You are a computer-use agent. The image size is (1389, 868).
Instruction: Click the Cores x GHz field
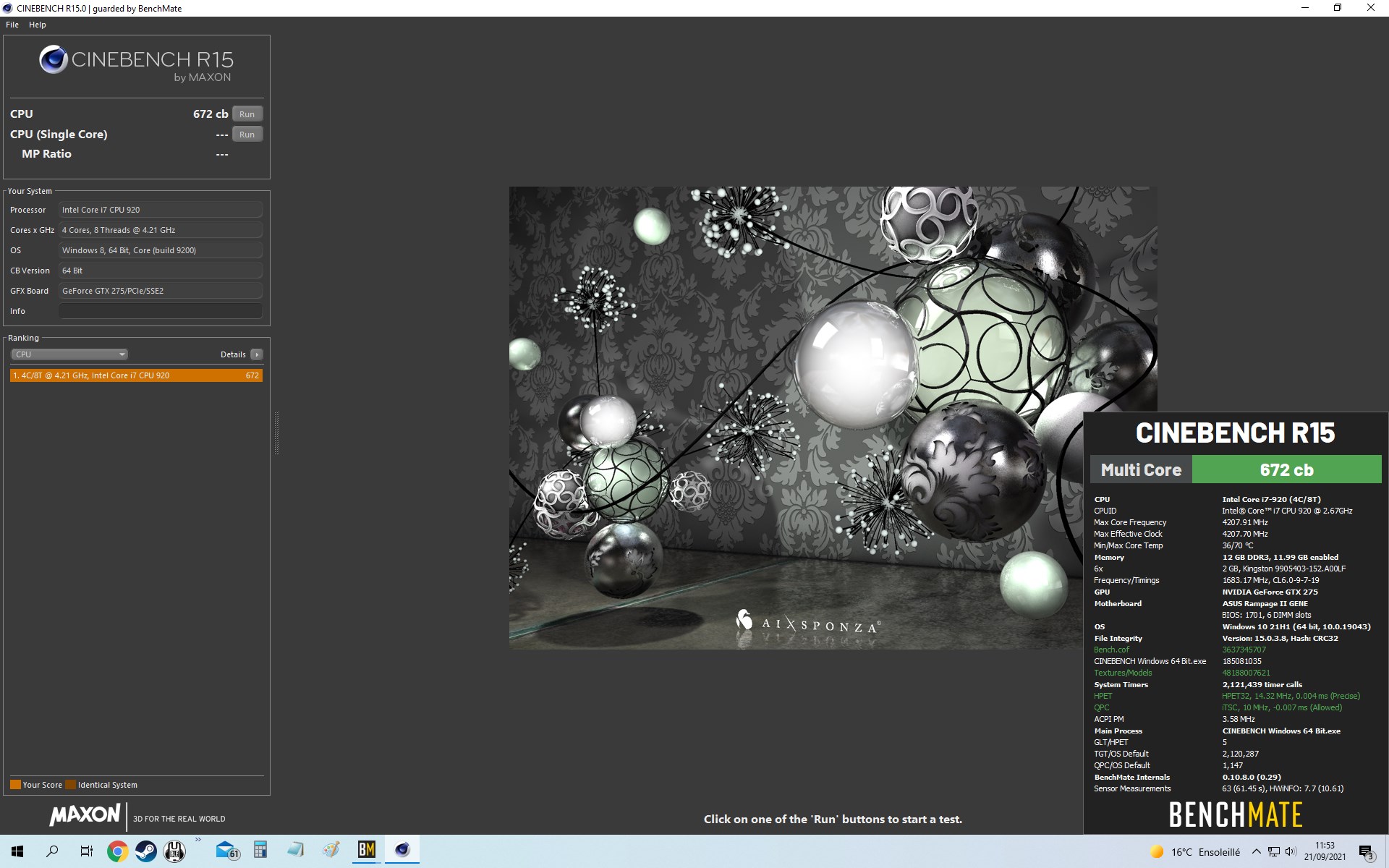[x=161, y=230]
